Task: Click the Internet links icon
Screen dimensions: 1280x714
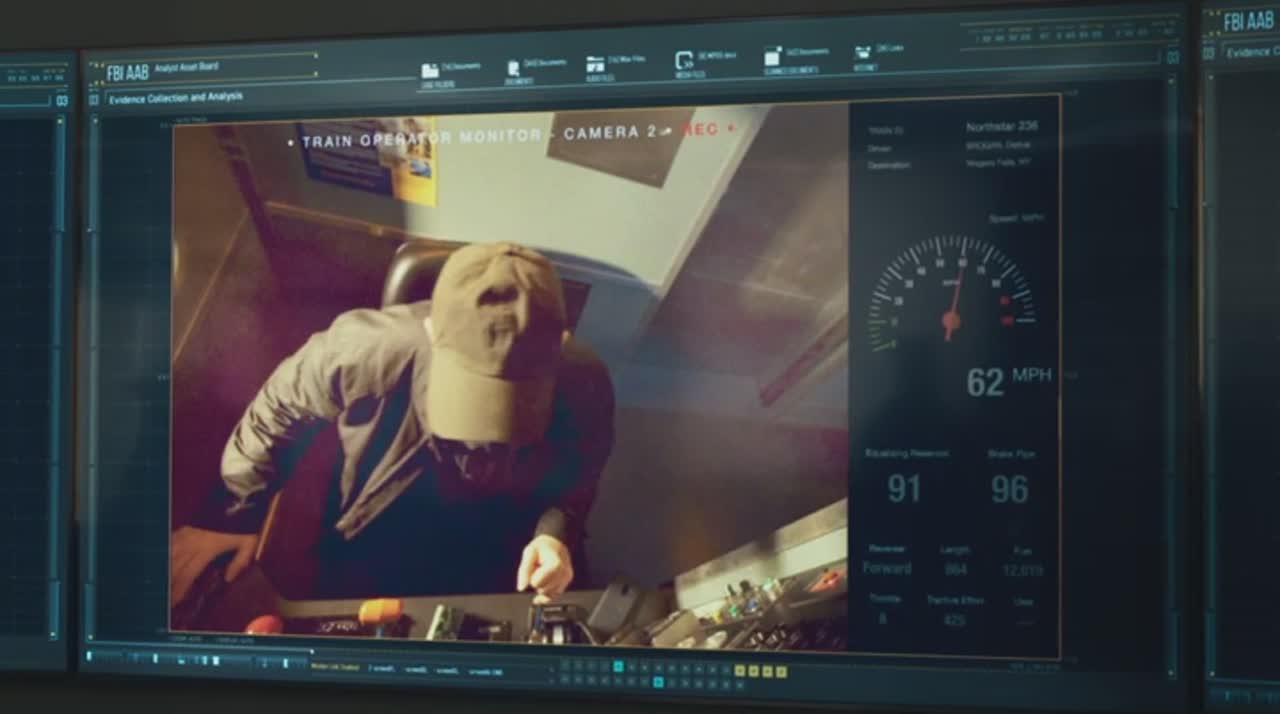Action: [x=863, y=53]
